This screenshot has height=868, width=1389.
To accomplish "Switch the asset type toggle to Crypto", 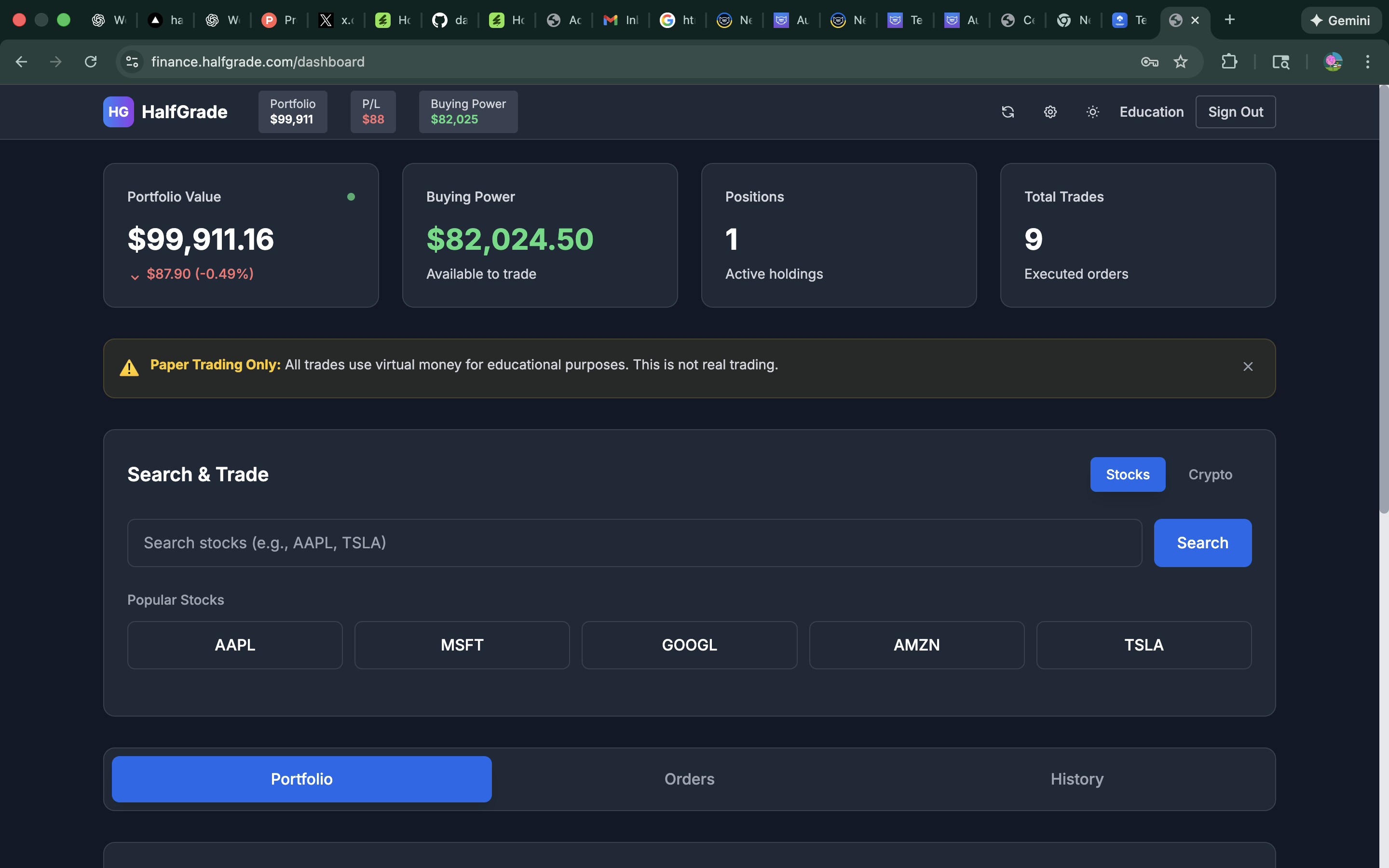I will 1210,474.
